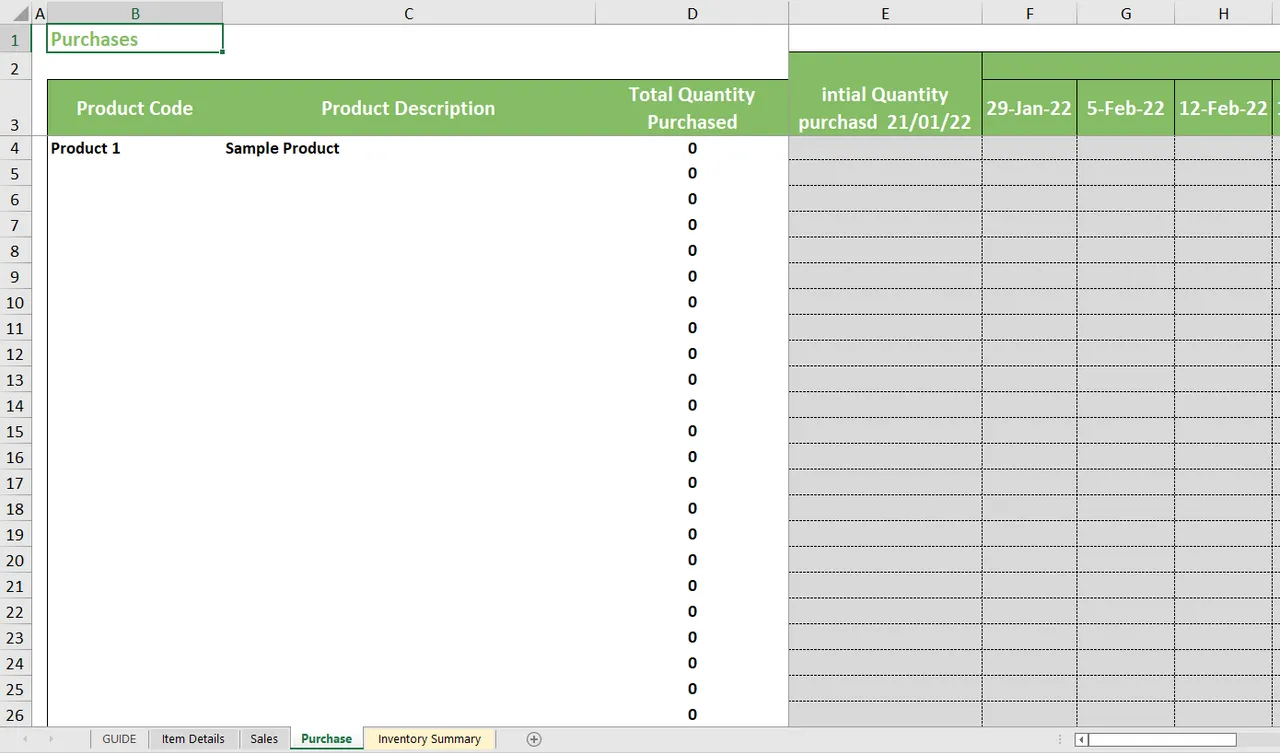Click the 29-Jan-22 date header cell
This screenshot has height=753, width=1280.
point(1029,108)
